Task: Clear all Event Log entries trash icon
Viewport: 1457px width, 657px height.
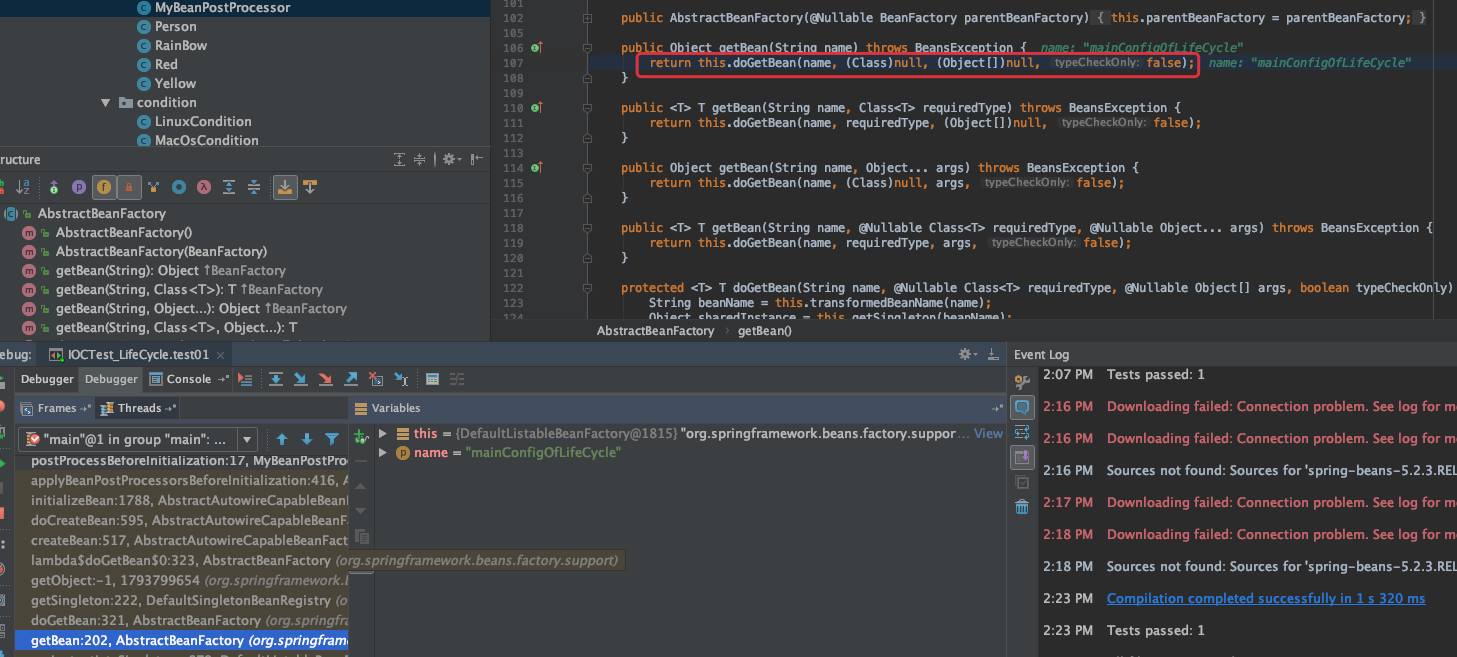Action: point(1022,507)
